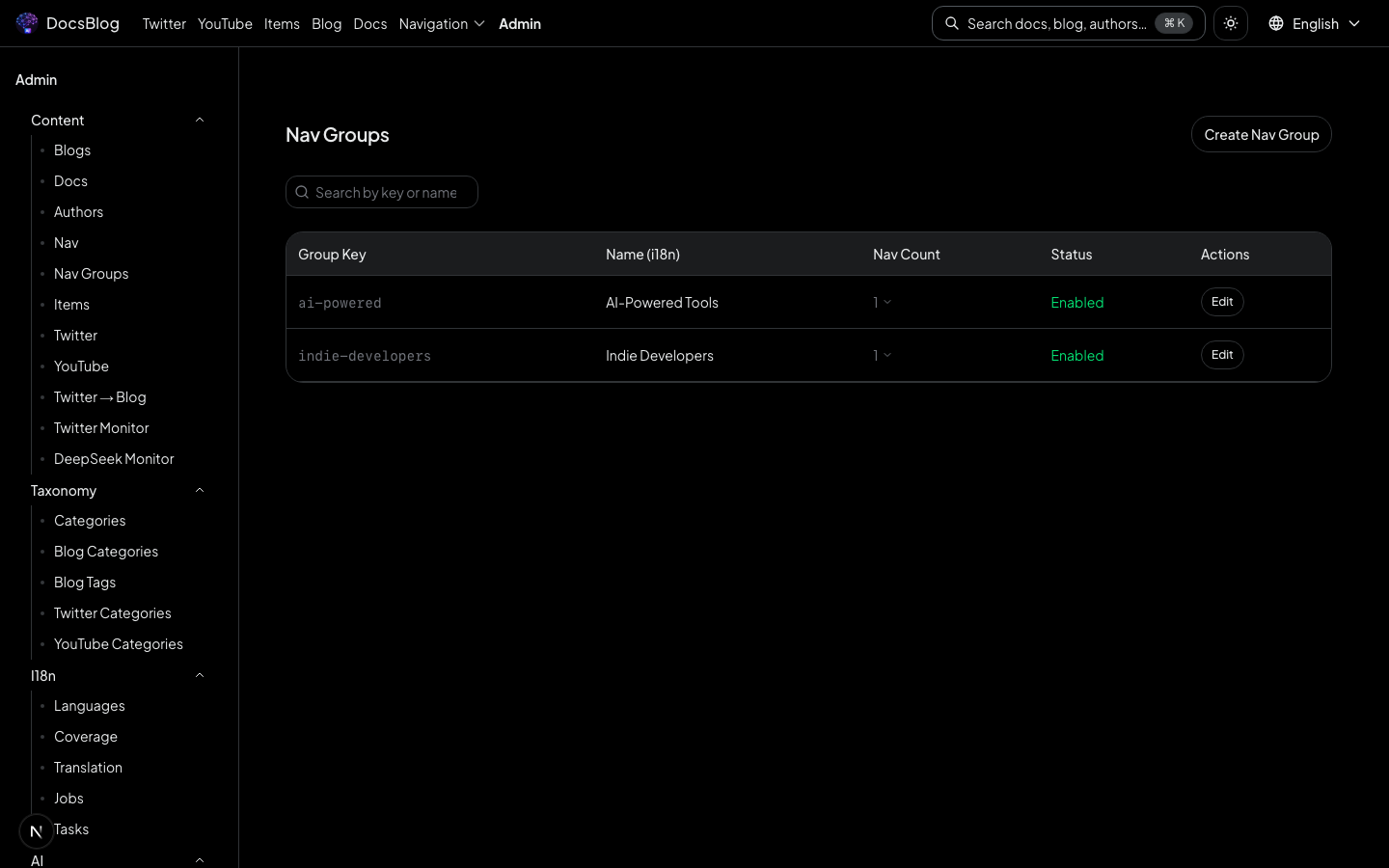Expand nav count for ai-powered row
The height and width of the screenshot is (868, 1389).
tap(882, 302)
